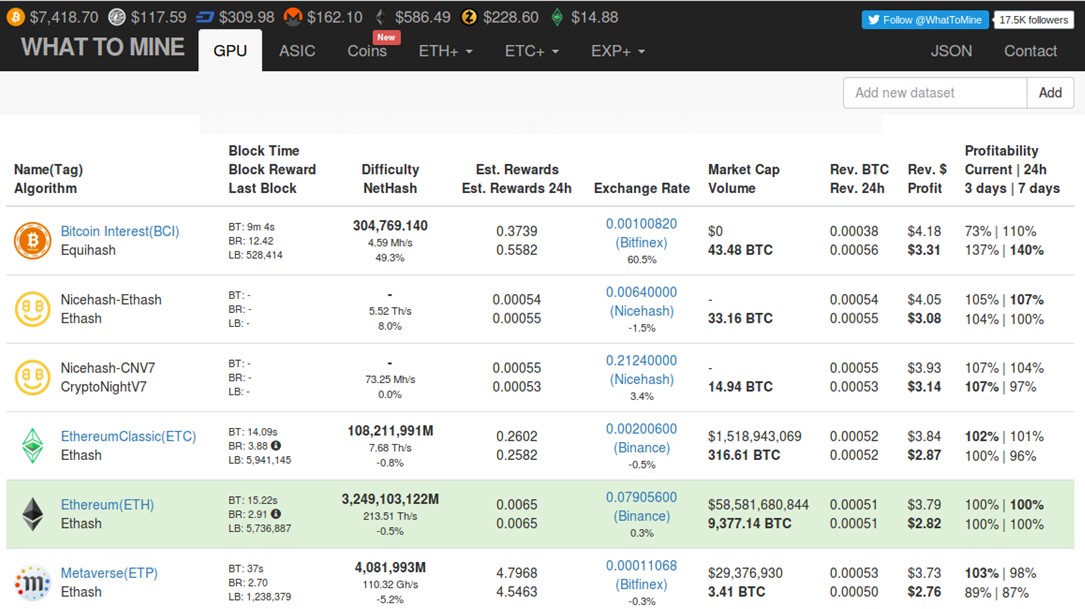Click the $1,518,943,069 market cap value

point(754,437)
